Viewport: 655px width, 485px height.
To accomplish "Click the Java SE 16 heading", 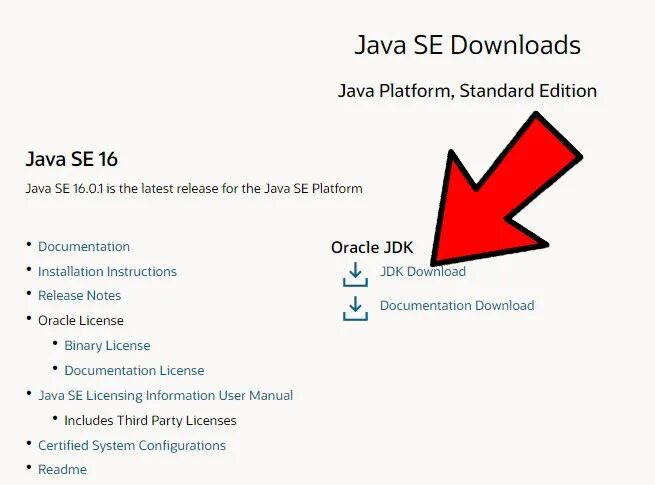I will (71, 159).
